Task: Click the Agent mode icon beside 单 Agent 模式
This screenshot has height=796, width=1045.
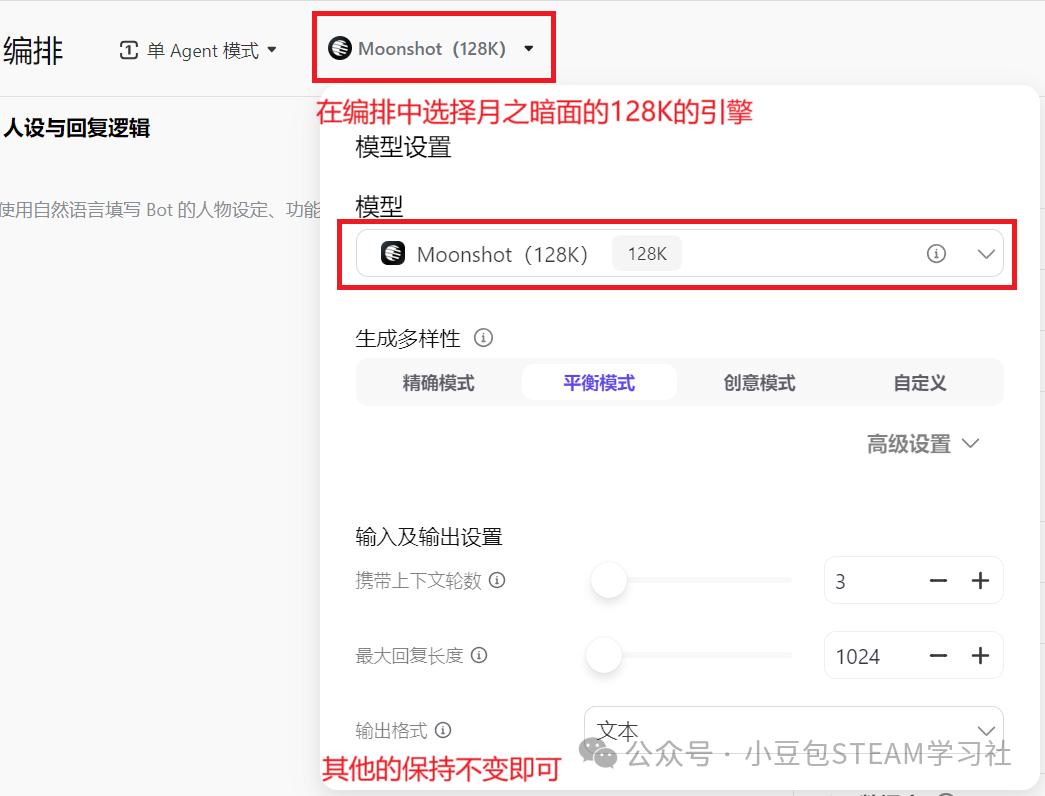Action: (129, 50)
